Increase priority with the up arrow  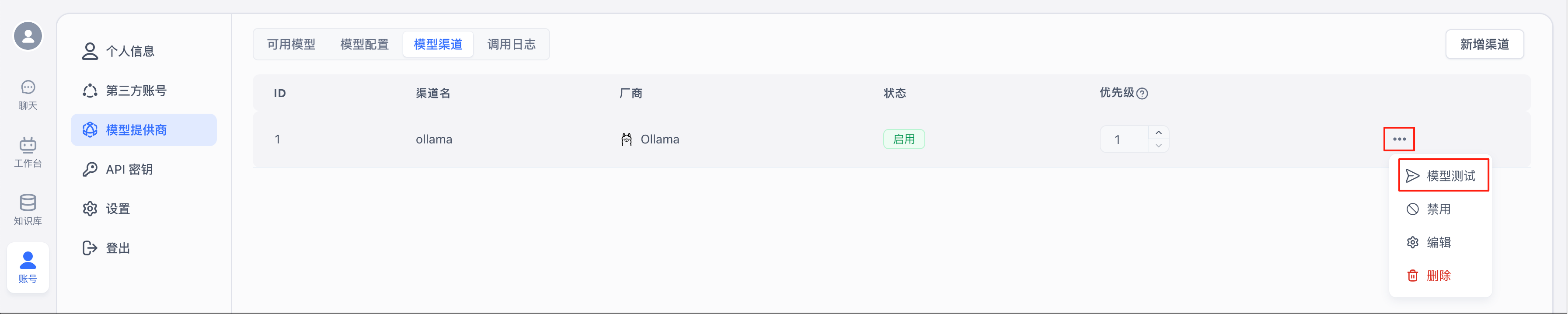1158,133
